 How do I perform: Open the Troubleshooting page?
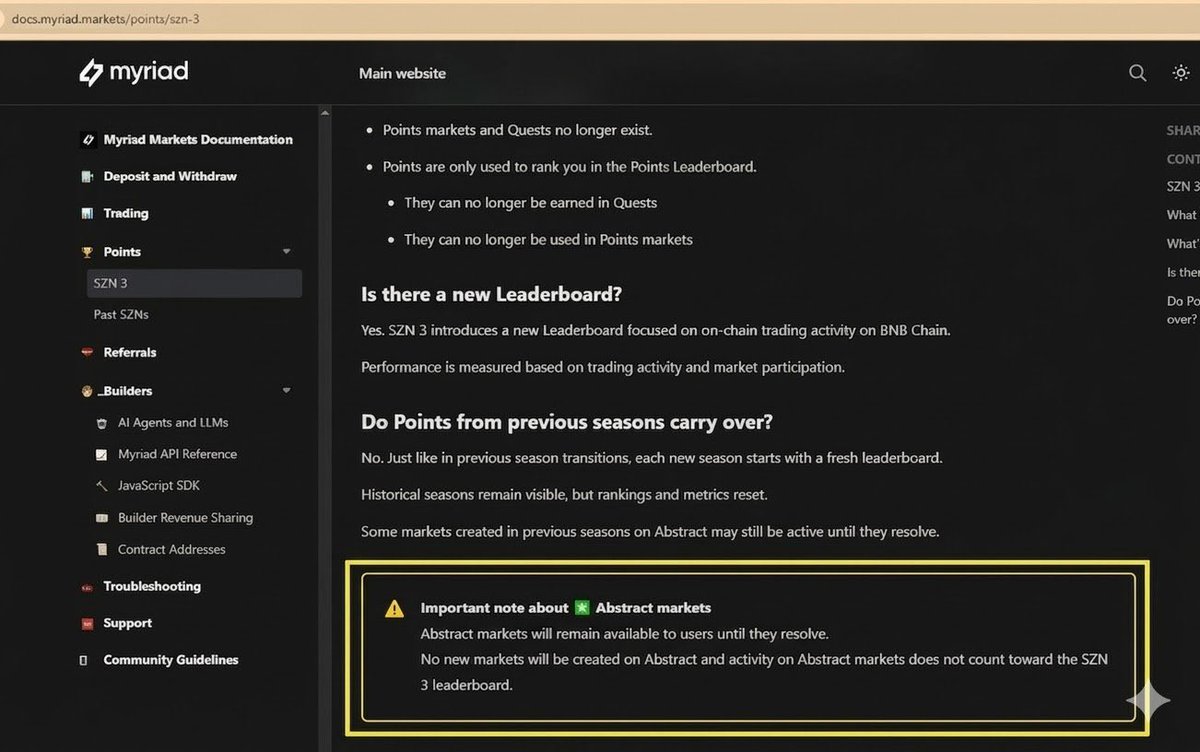point(152,586)
